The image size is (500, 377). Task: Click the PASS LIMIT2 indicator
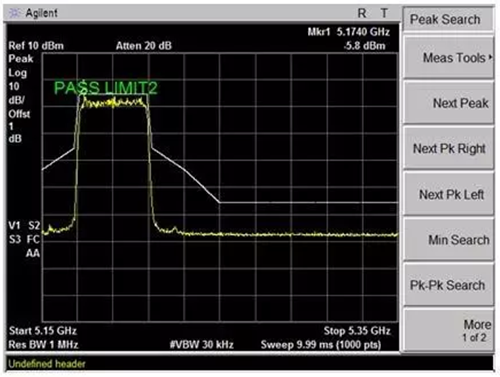pos(106,88)
